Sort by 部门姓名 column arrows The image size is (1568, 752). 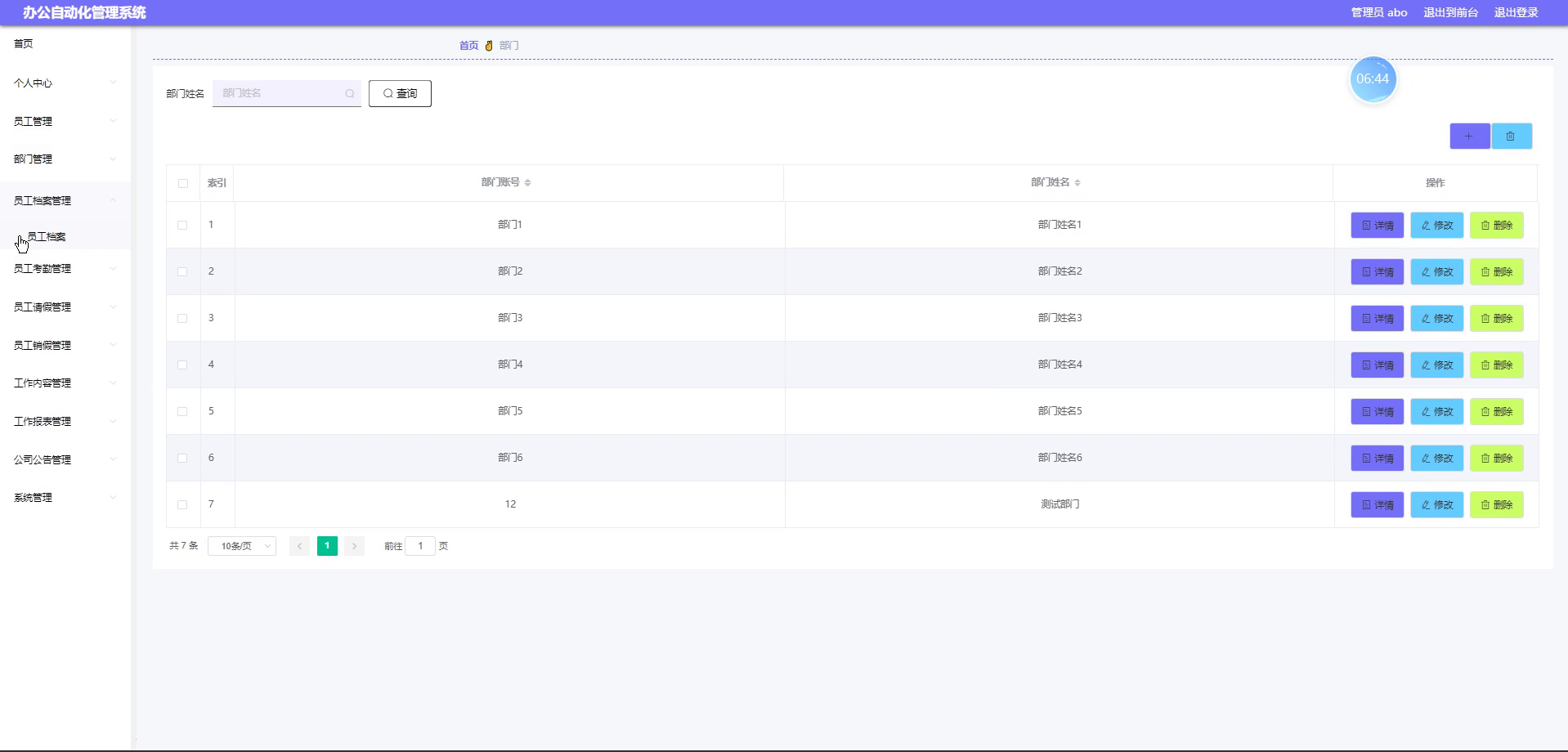(1077, 183)
